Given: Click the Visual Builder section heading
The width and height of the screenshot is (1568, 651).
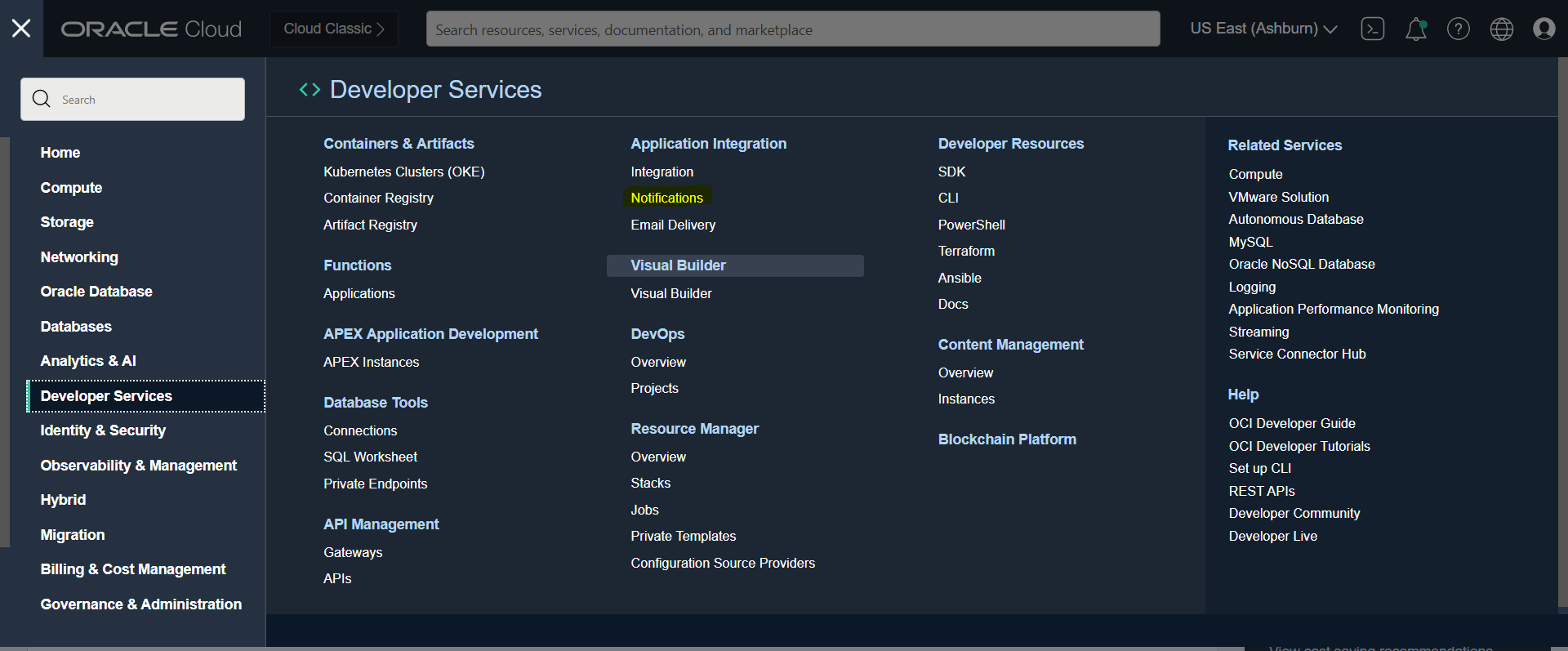Looking at the screenshot, I should (678, 265).
